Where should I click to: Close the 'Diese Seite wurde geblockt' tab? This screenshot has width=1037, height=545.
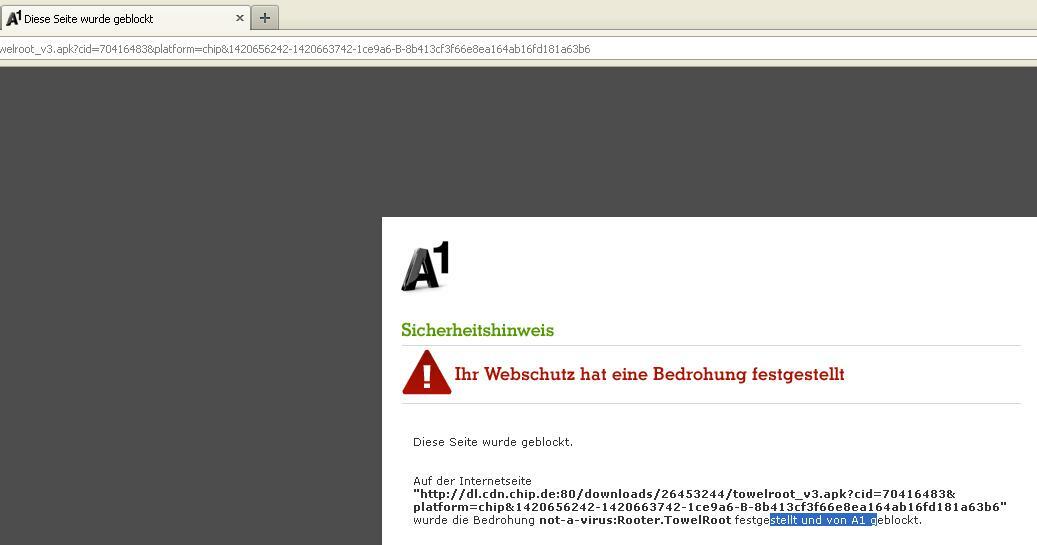point(239,19)
